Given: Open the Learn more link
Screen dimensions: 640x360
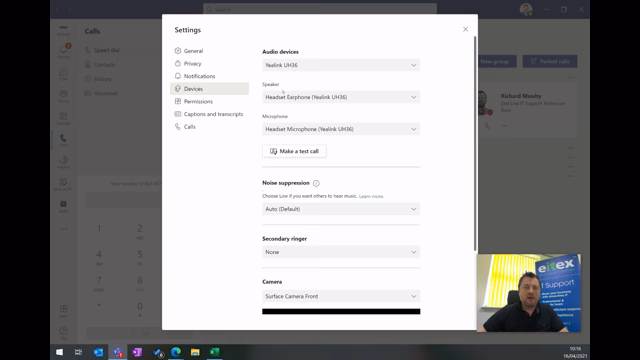Looking at the screenshot, I should coord(371,196).
